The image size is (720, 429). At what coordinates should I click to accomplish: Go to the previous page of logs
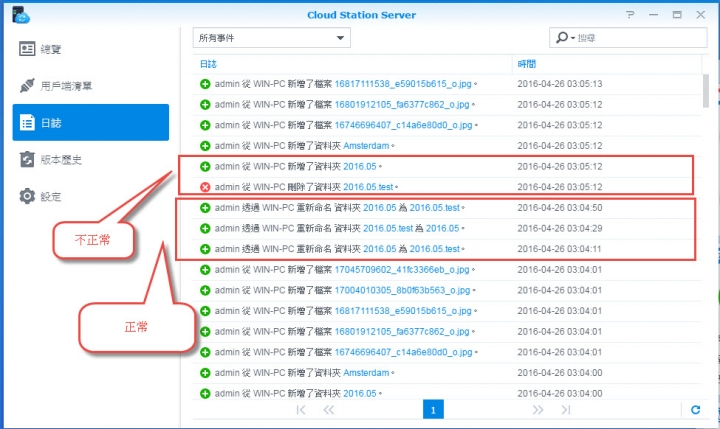coord(329,410)
